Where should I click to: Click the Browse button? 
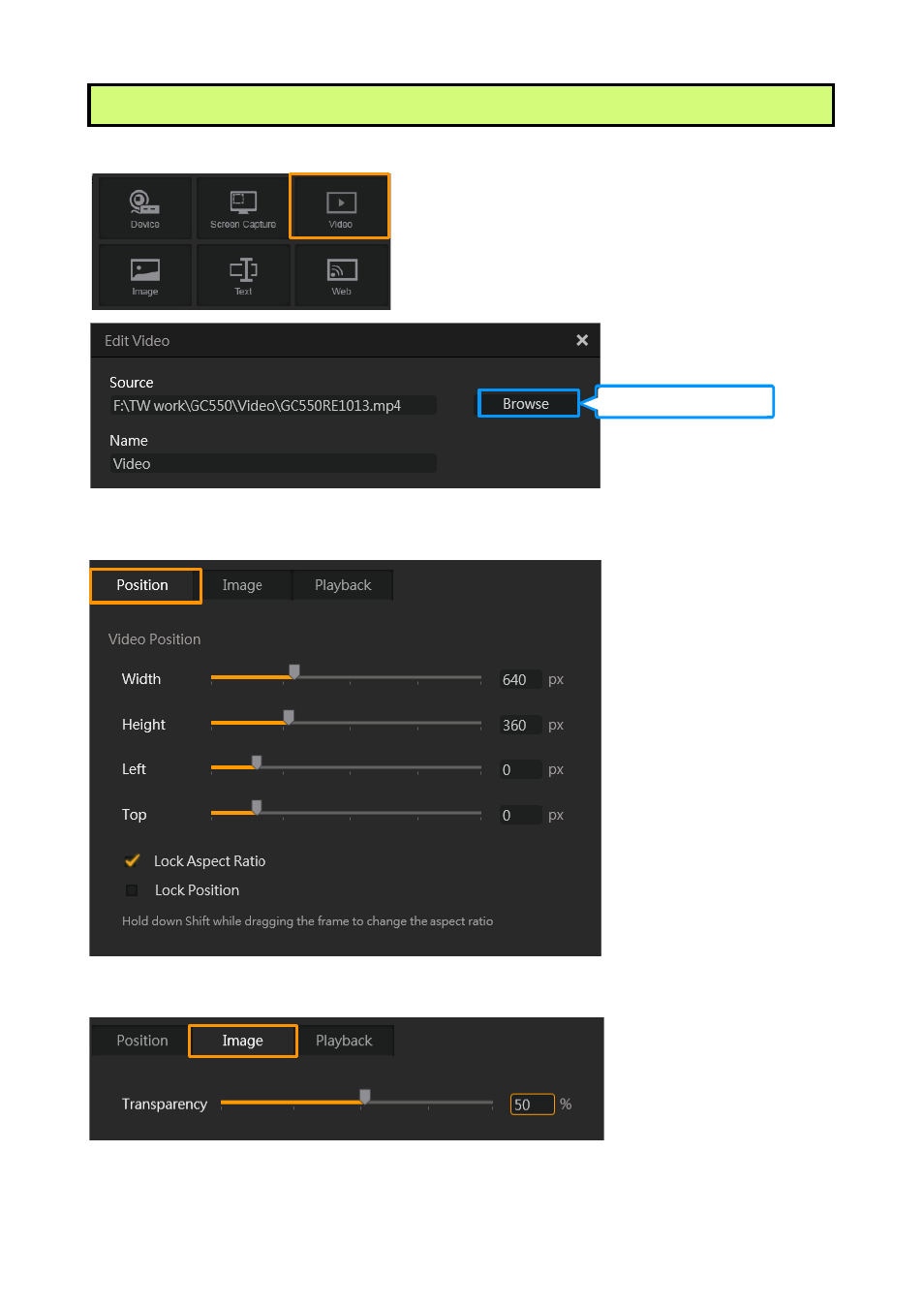527,404
